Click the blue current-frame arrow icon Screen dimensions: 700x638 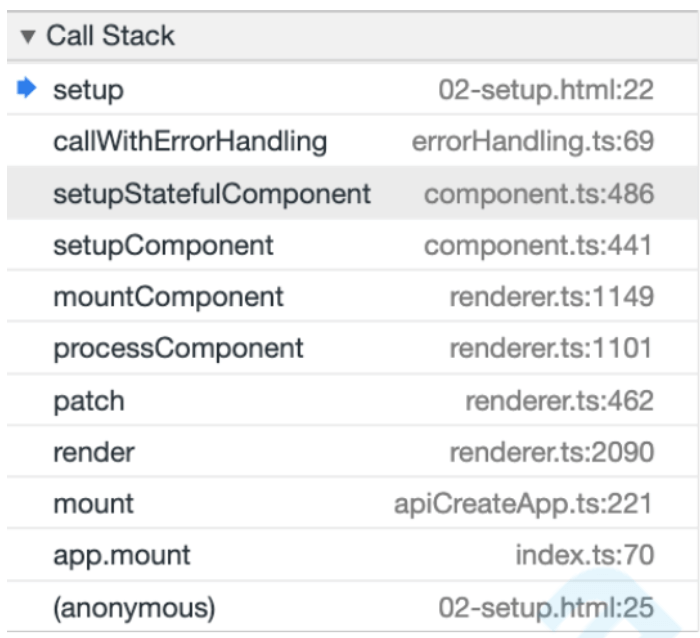(27, 89)
